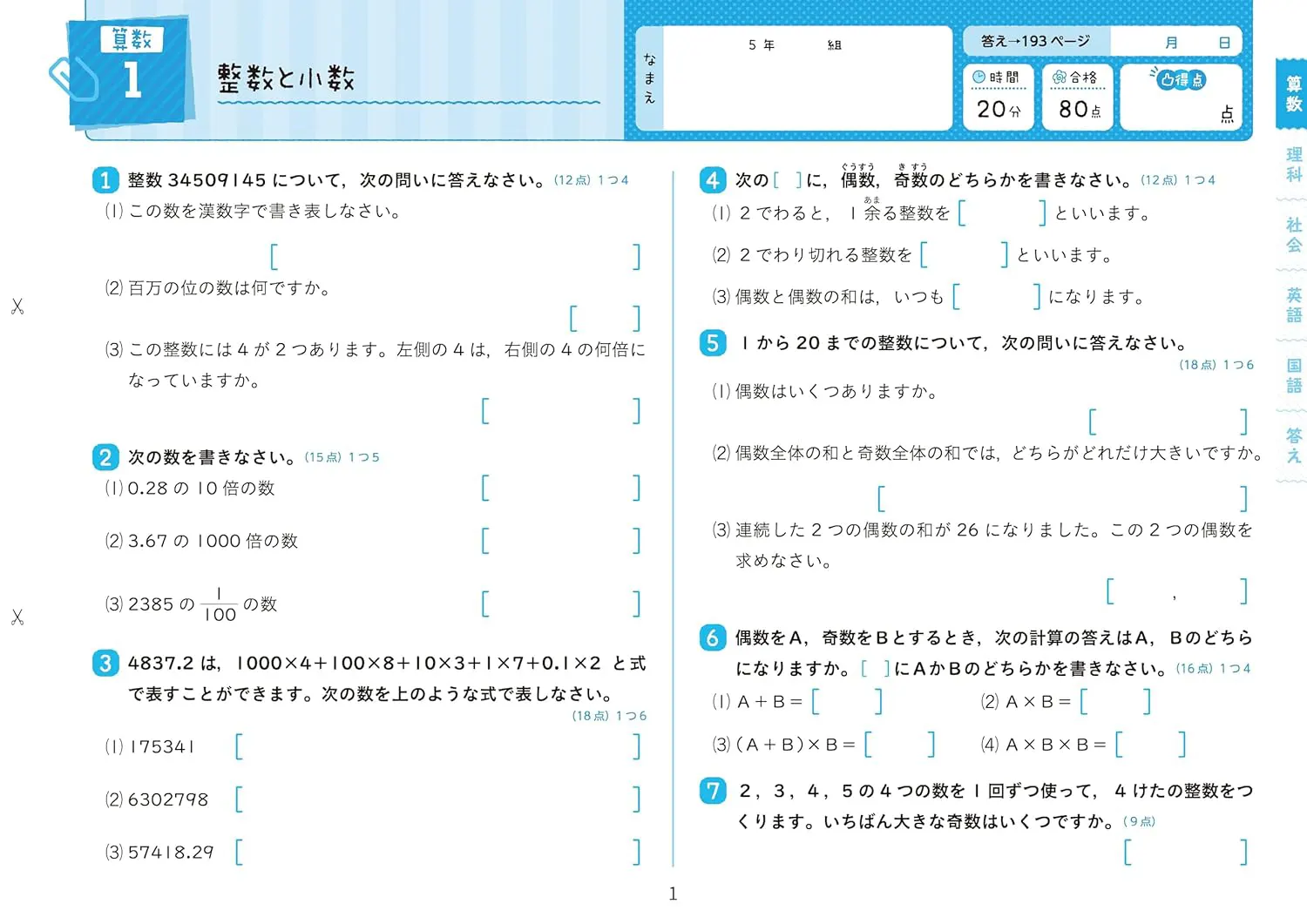Select the blue question number 3 badge
1307x924 pixels.
pos(105,664)
